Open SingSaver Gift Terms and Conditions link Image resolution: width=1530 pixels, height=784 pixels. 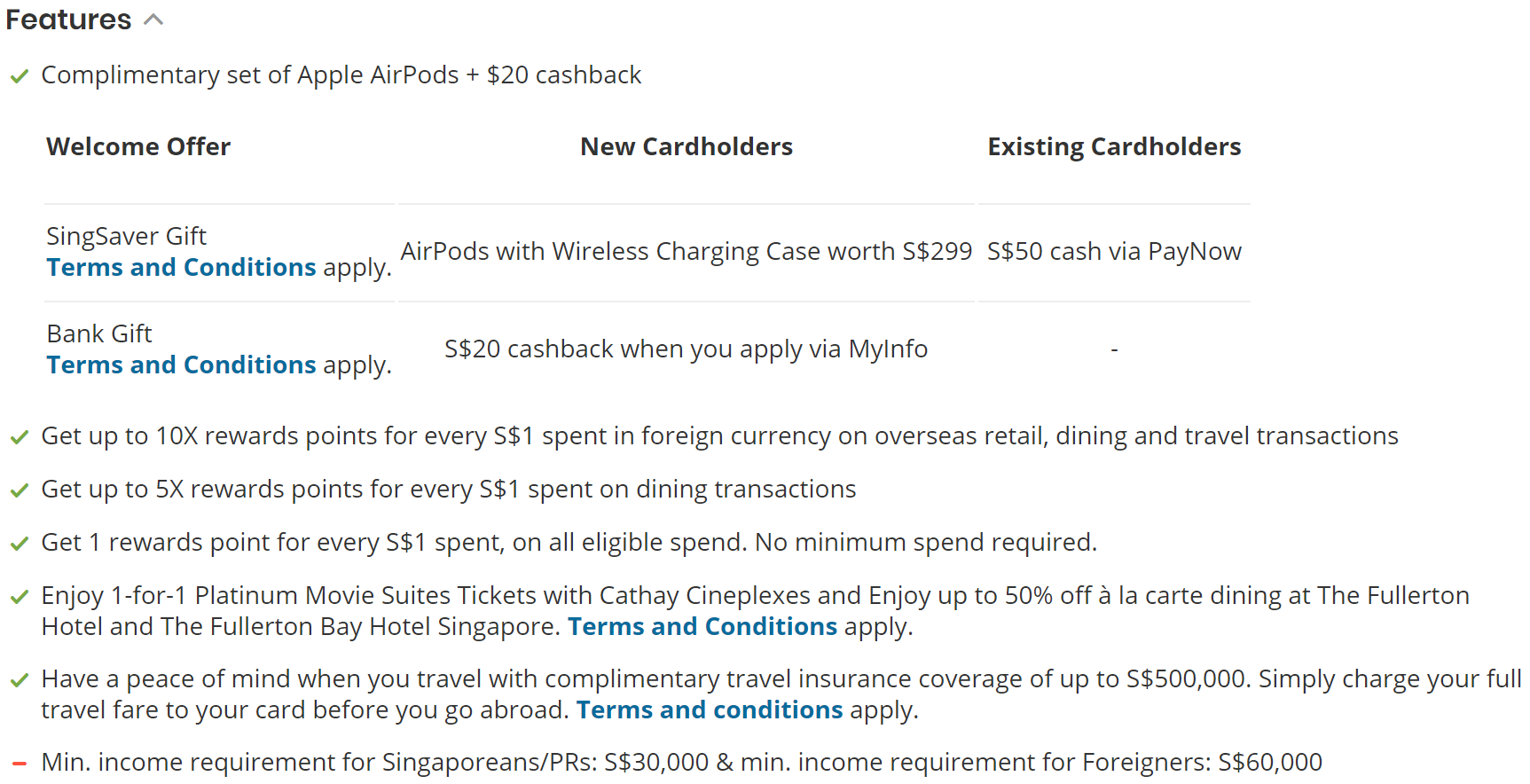(x=181, y=267)
